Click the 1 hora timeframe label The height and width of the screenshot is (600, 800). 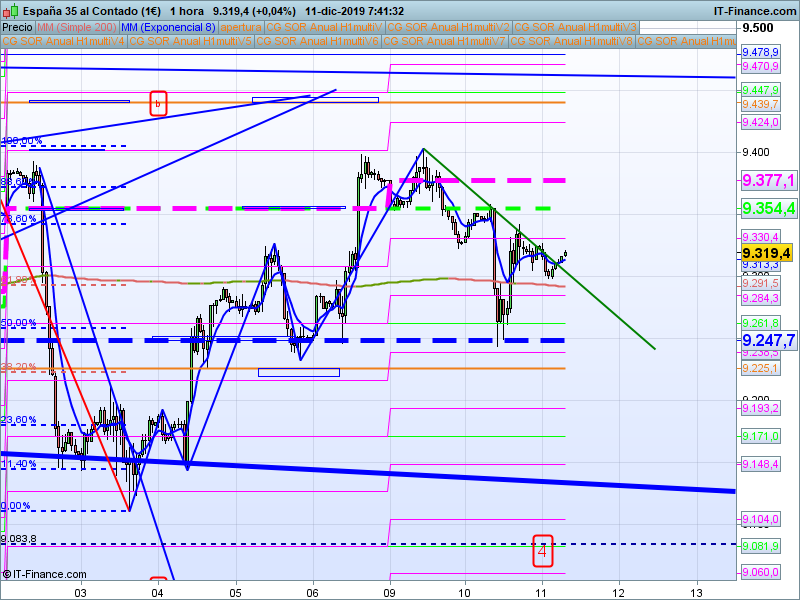click(x=187, y=11)
